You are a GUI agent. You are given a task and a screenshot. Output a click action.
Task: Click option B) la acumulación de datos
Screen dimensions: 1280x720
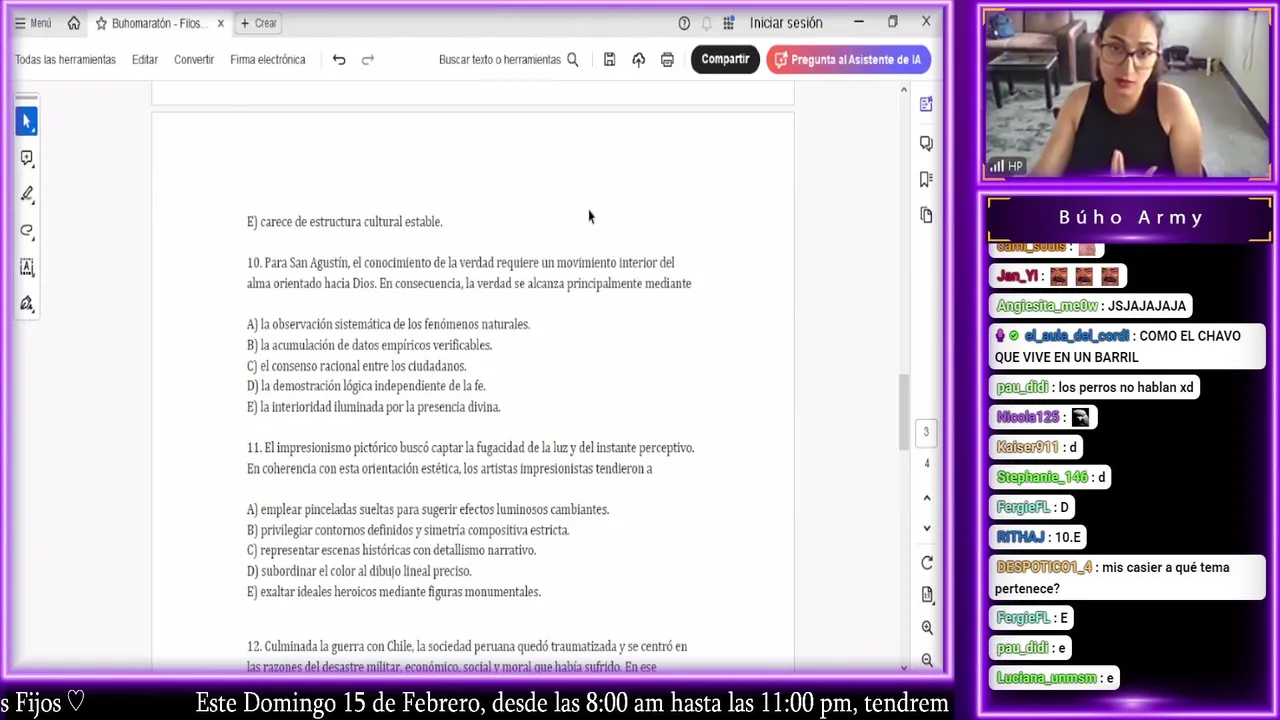[369, 345]
